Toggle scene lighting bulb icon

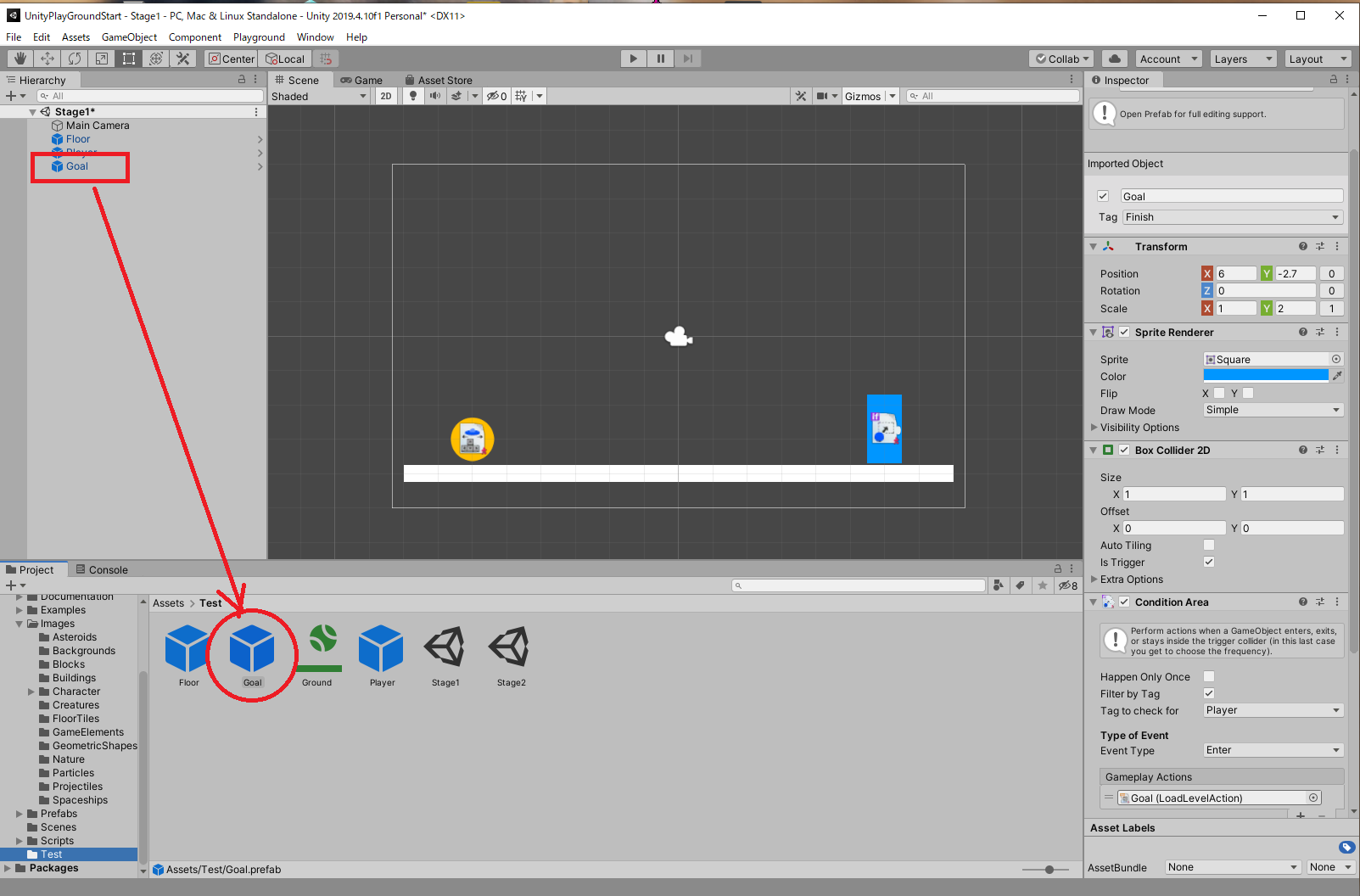(413, 96)
